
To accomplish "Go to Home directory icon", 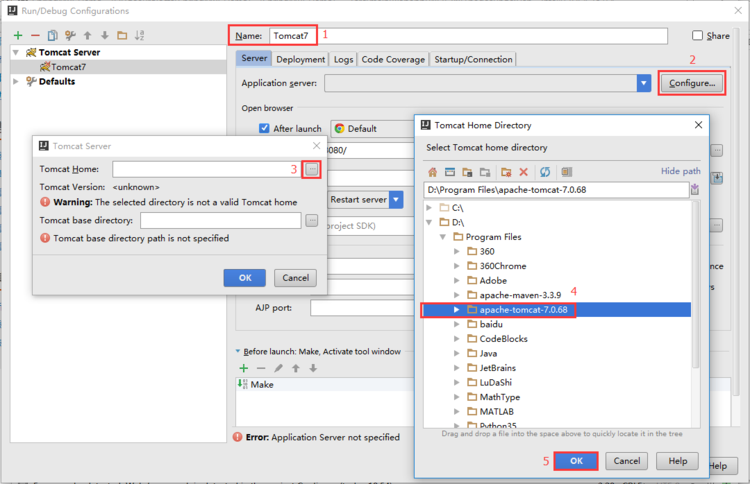I will tap(432, 172).
